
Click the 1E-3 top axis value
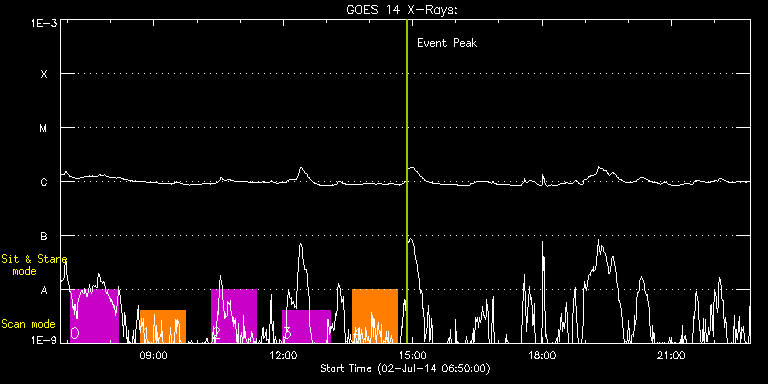[44, 23]
